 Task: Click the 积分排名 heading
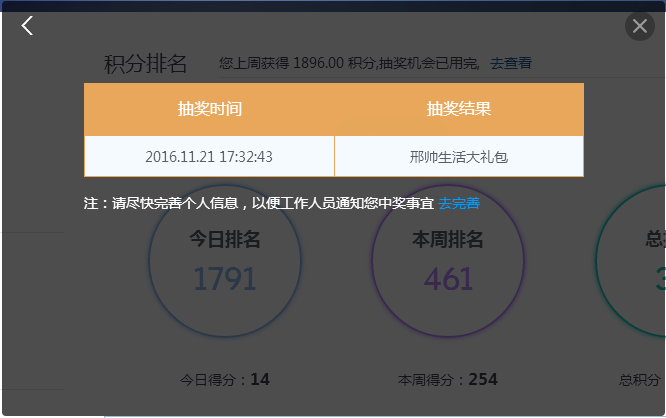click(x=145, y=64)
